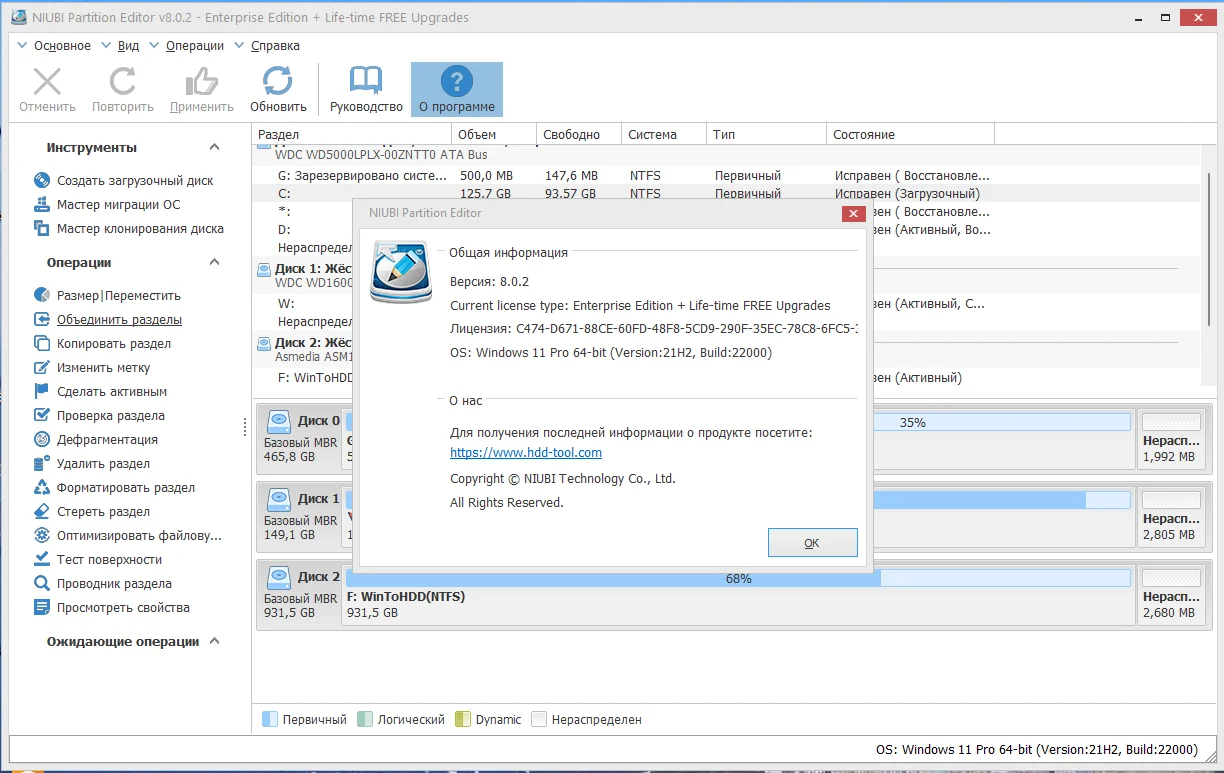Collapse the Инструменты section
This screenshot has height=773, width=1224.
tap(214, 148)
